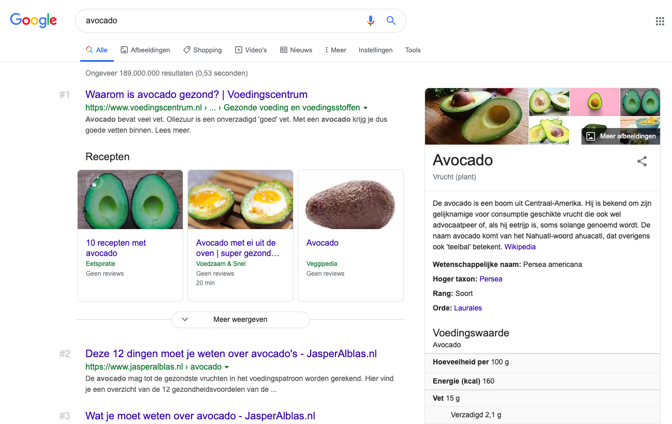Open the Wikipedia link in description

click(520, 247)
